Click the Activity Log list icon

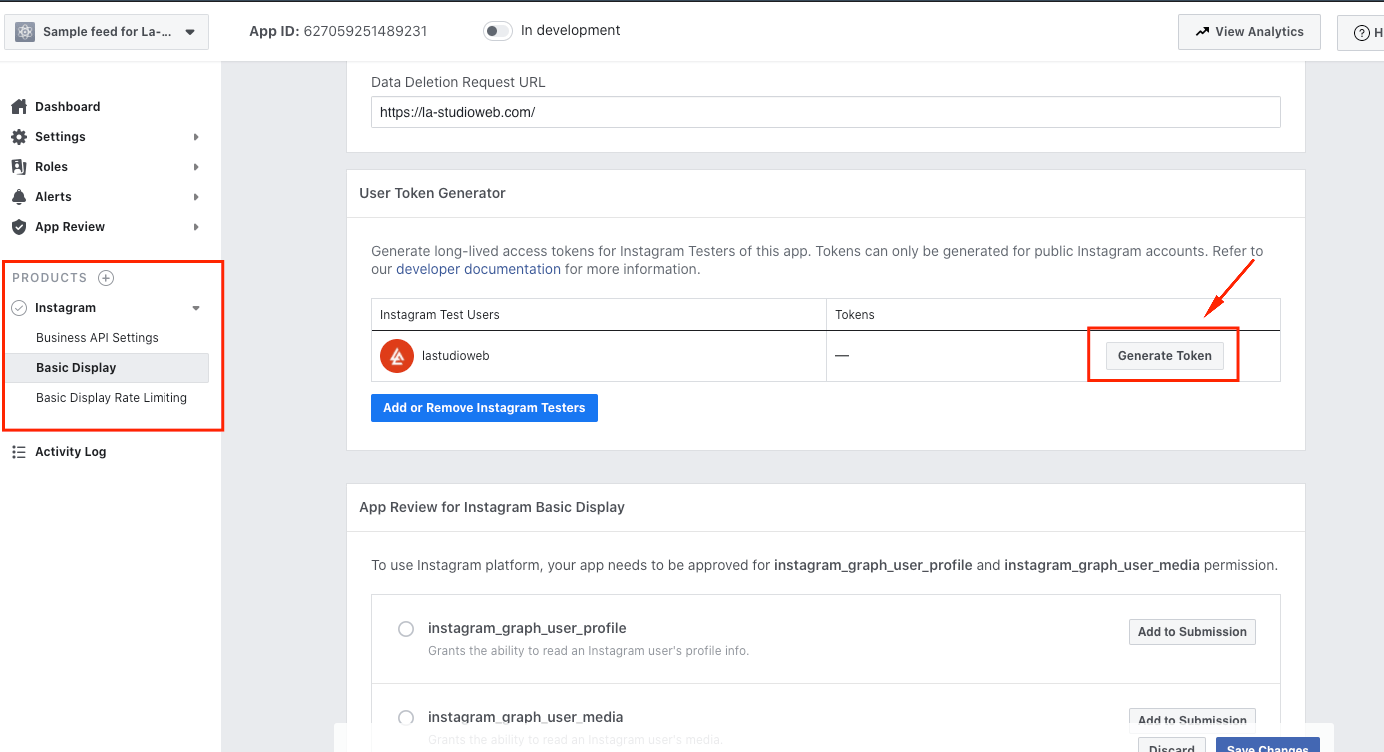[18, 452]
